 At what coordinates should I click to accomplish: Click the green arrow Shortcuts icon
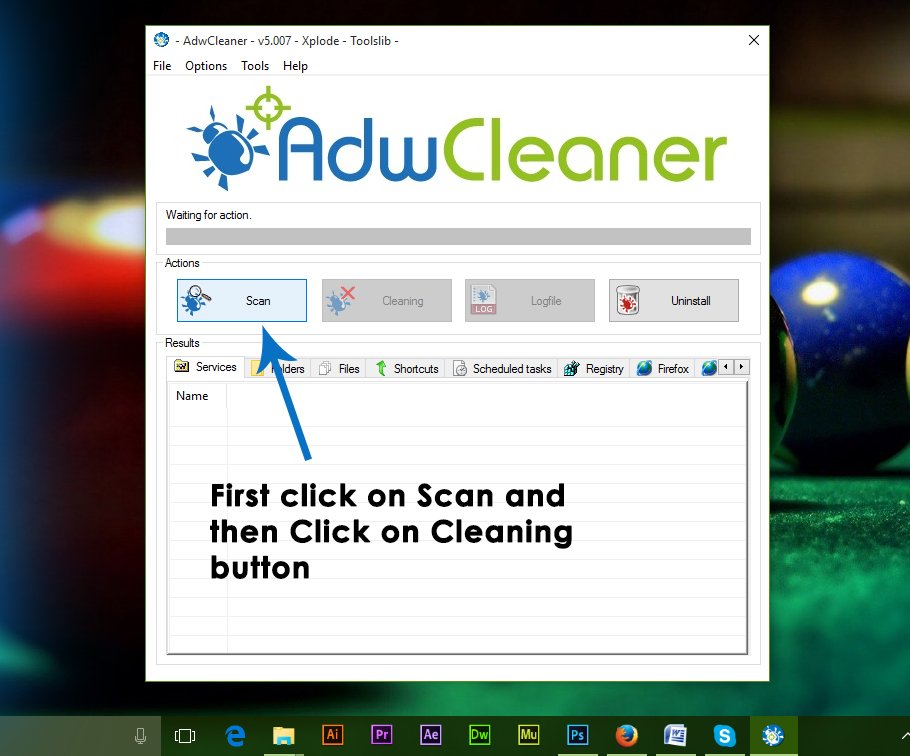(381, 368)
